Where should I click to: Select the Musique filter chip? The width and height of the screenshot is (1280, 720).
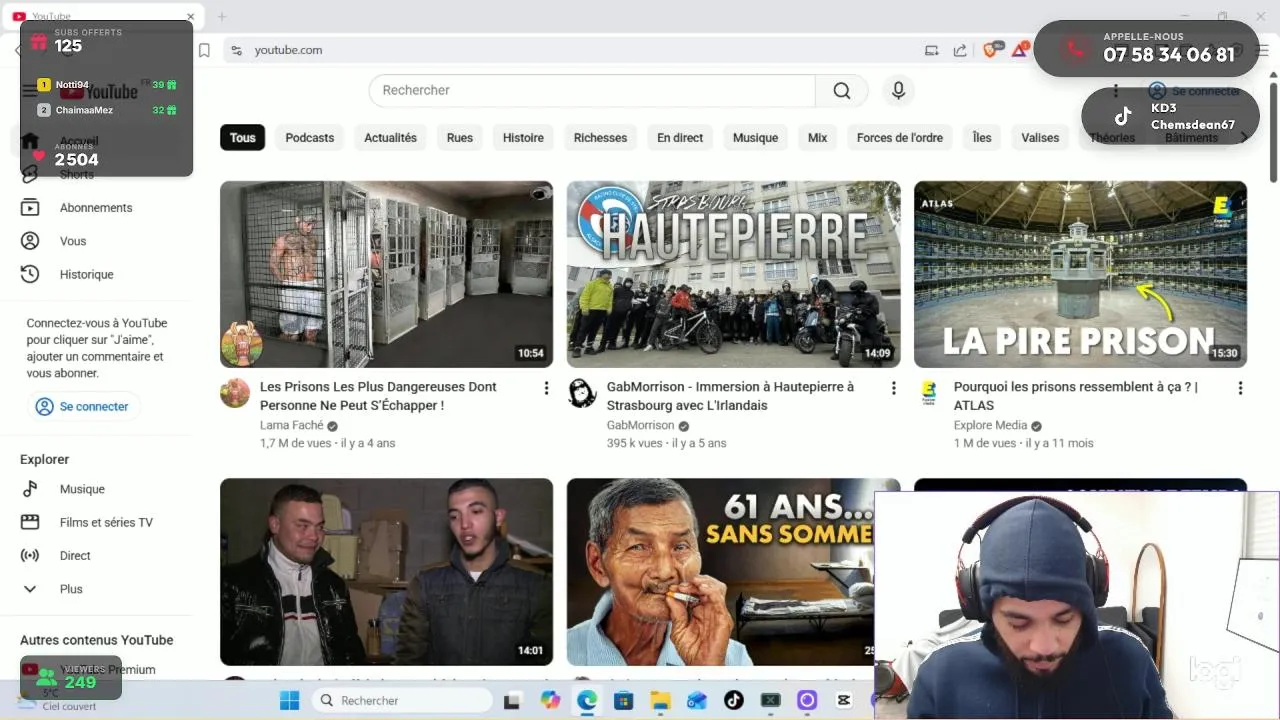pos(755,138)
